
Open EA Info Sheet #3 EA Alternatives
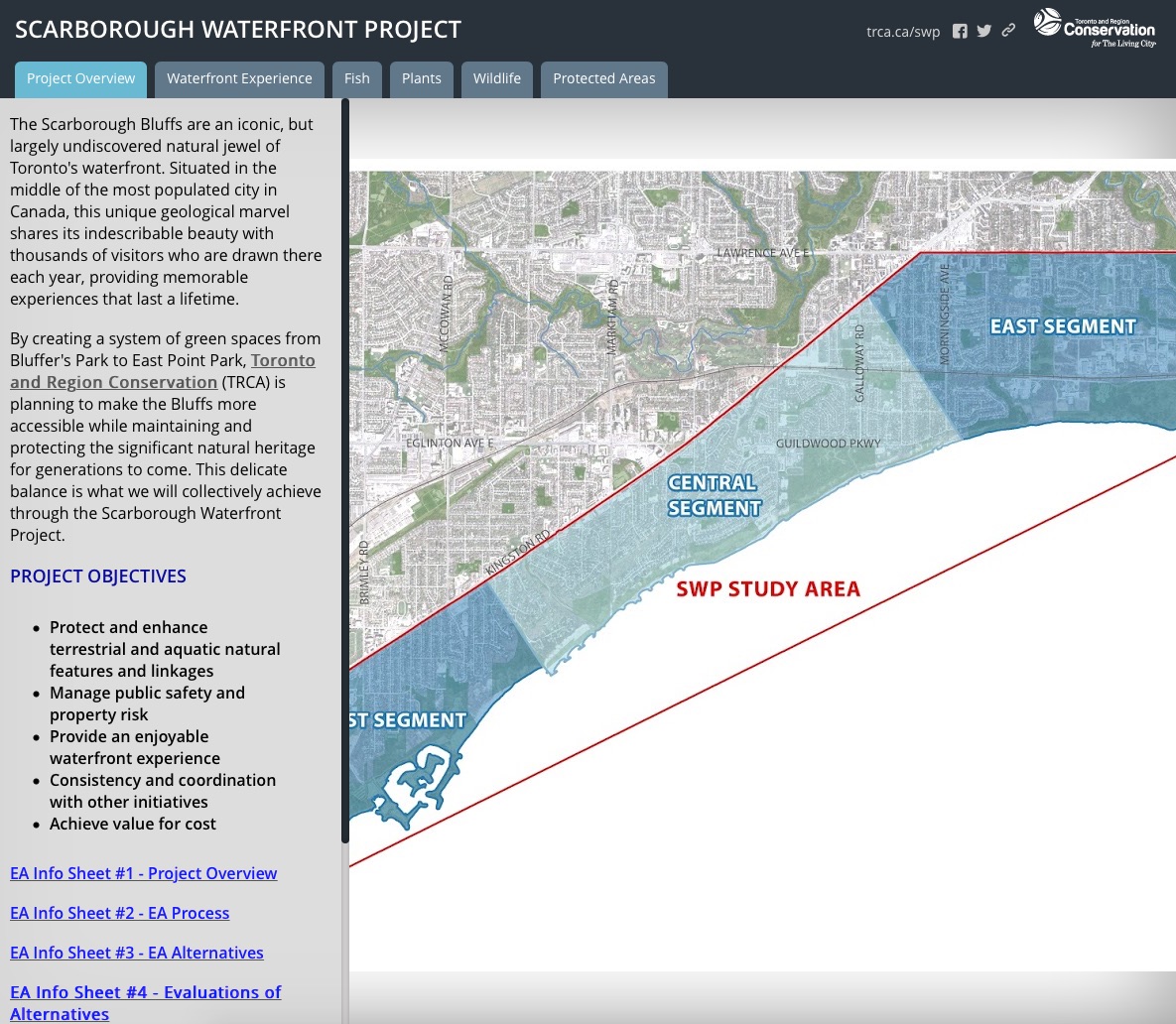pos(137,953)
